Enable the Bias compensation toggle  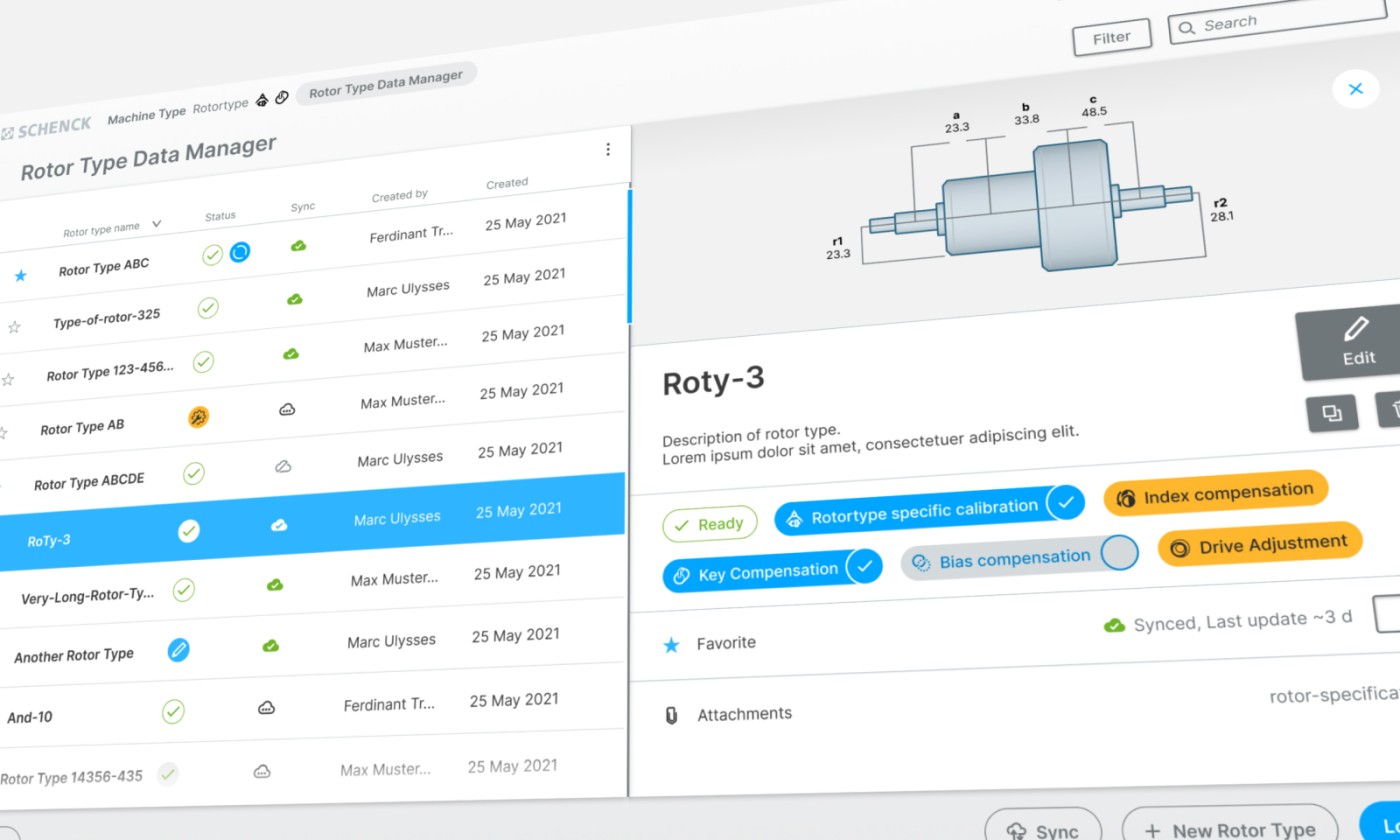click(1119, 553)
